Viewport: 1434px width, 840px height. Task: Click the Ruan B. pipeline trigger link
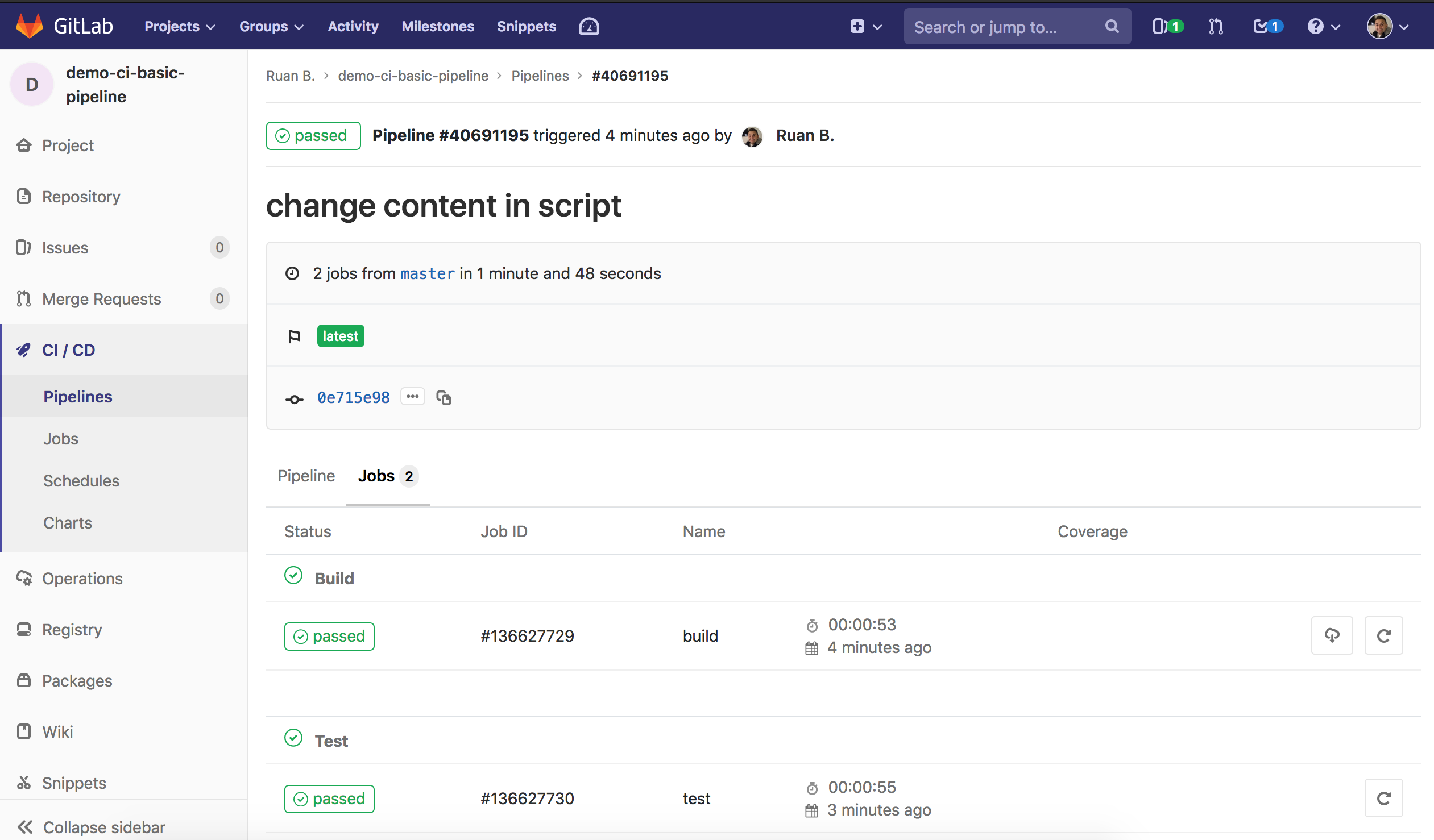tap(806, 135)
